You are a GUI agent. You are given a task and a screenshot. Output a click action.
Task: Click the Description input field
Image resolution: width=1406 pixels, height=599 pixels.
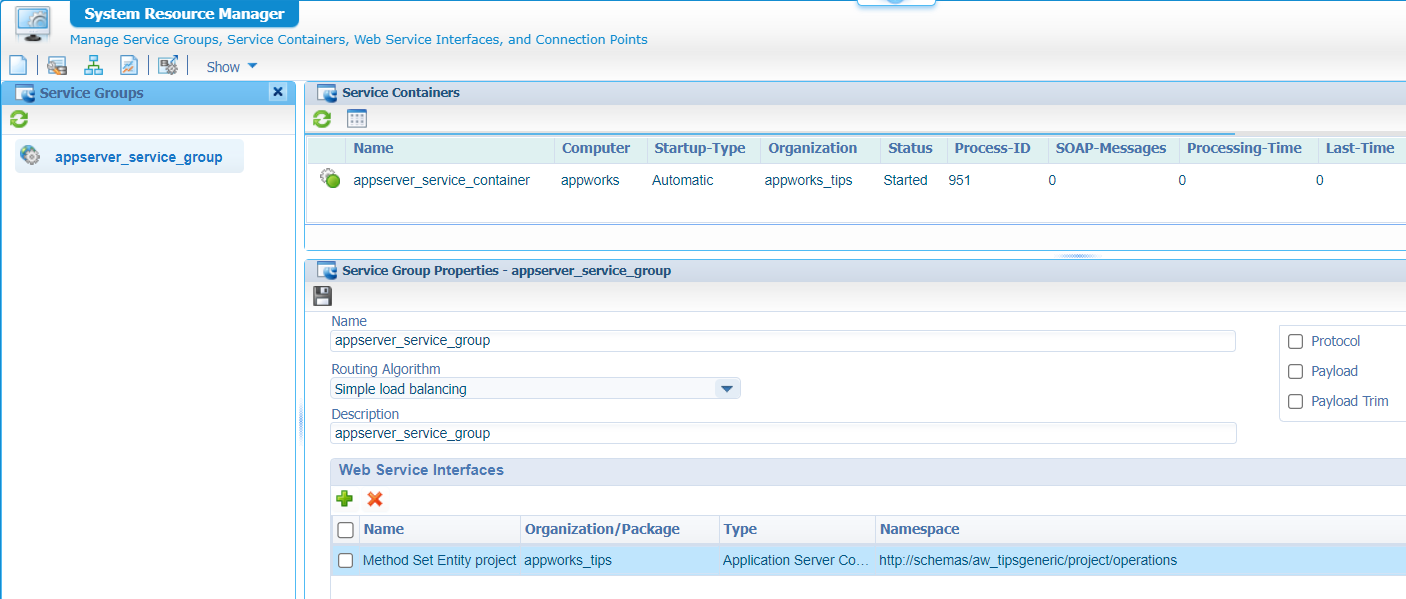coord(782,434)
